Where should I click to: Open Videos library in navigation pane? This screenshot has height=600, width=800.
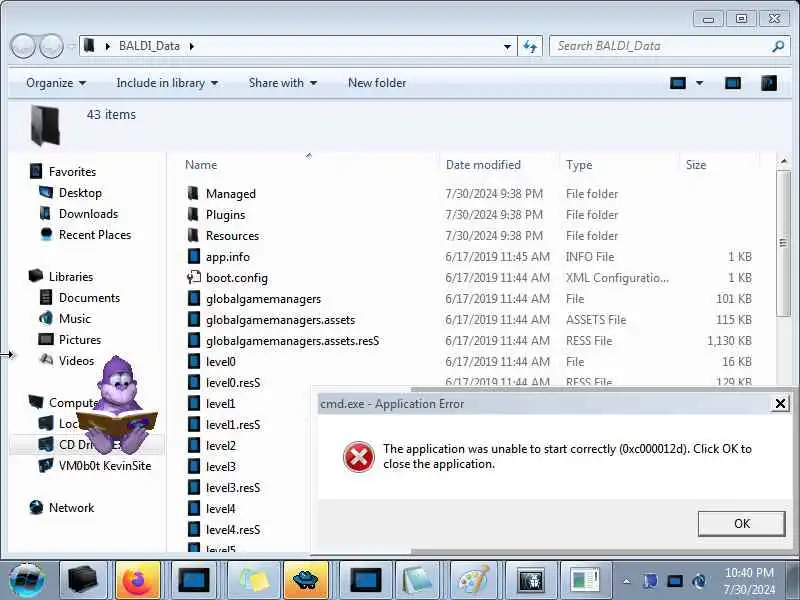(x=77, y=360)
